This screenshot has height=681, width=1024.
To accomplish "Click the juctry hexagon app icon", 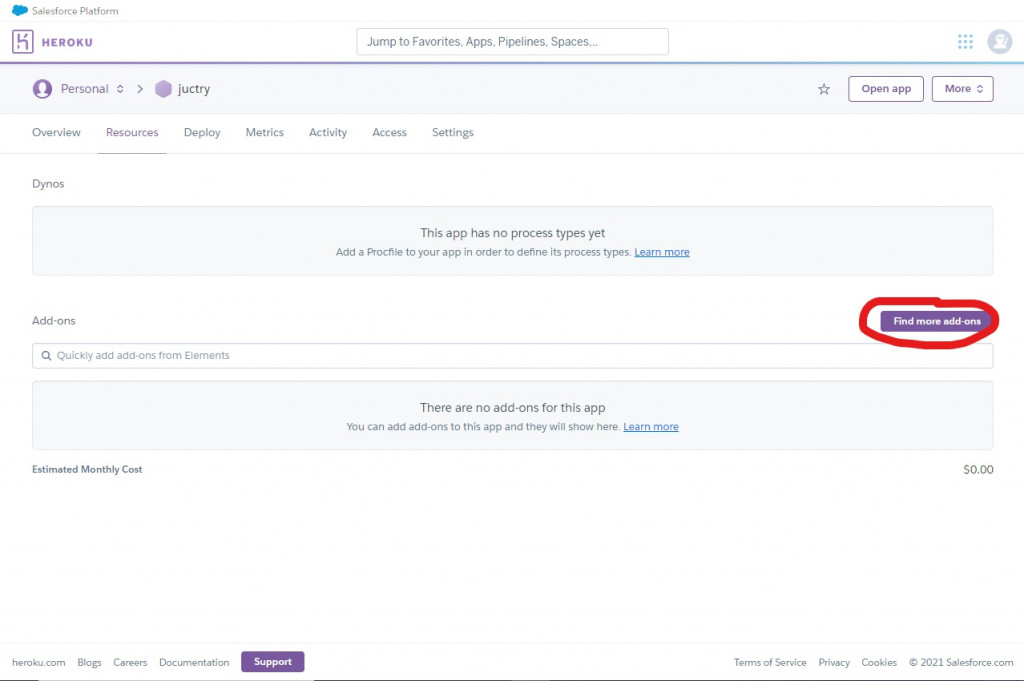I will [163, 89].
